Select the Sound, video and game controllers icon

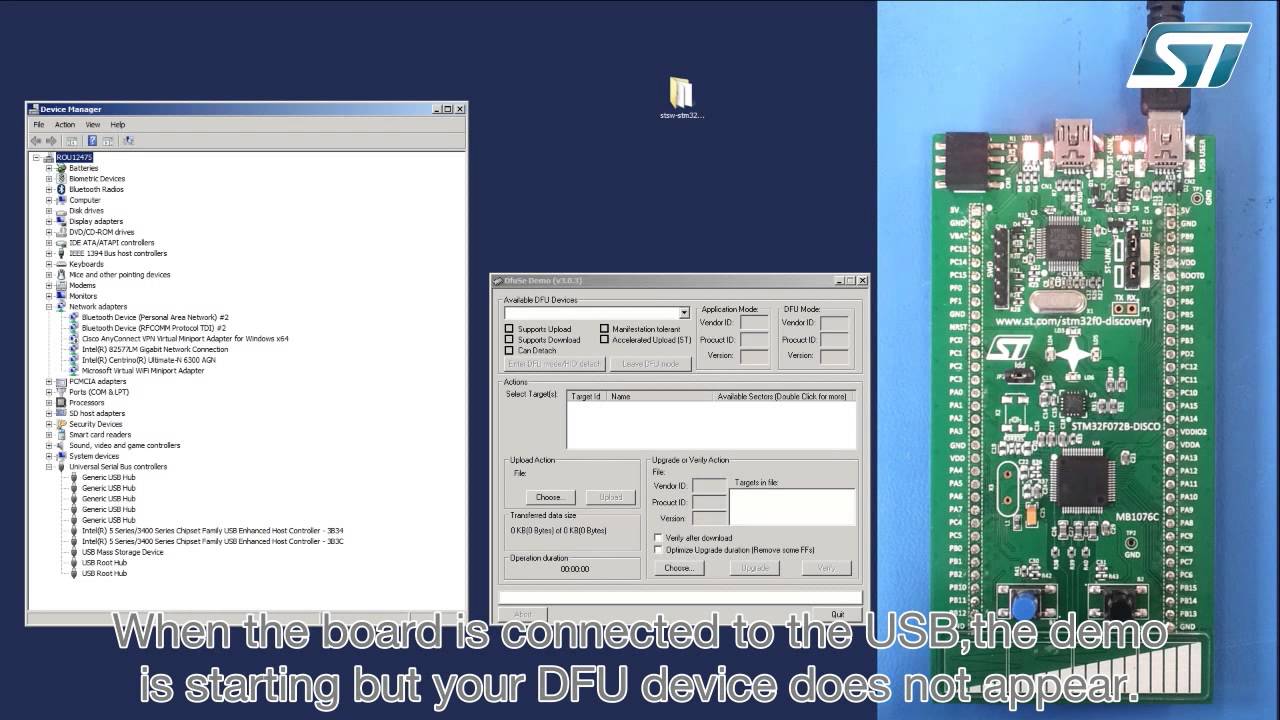[x=61, y=445]
